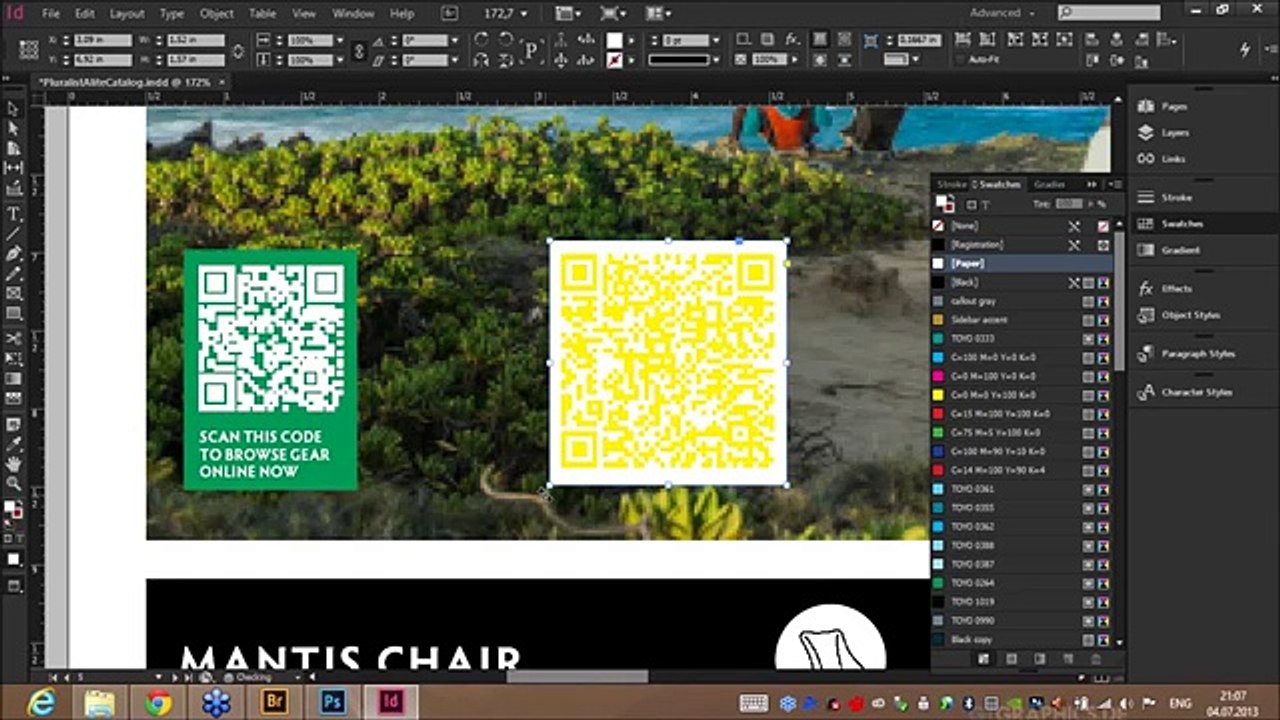Rotate selection 90 degrees counter-clockwise

coord(507,40)
